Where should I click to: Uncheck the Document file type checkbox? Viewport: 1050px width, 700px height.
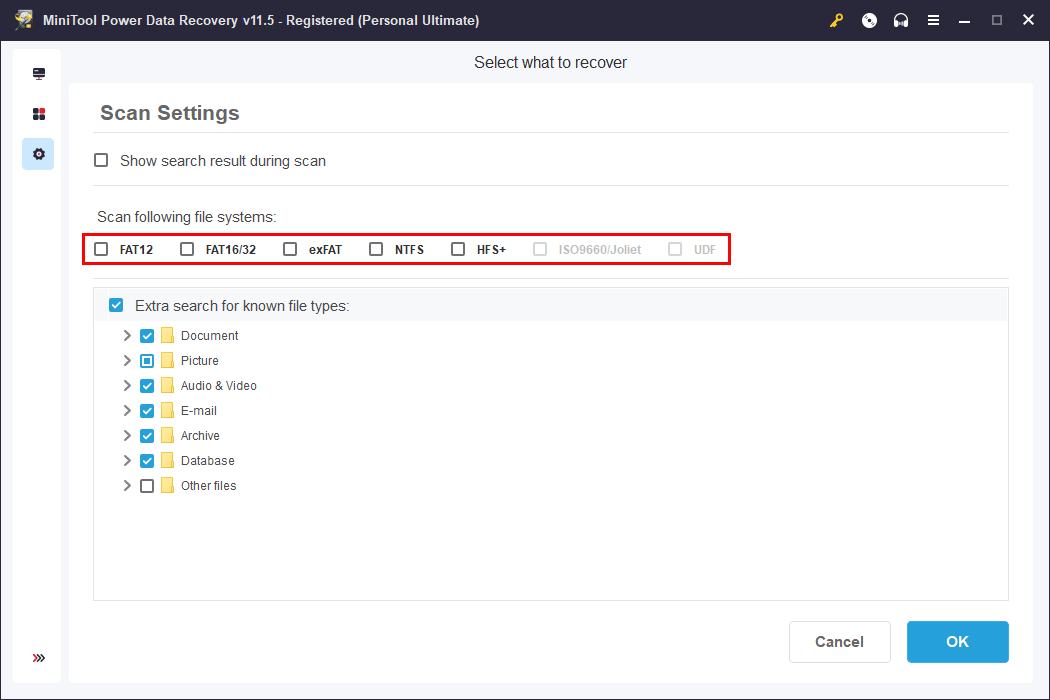147,336
